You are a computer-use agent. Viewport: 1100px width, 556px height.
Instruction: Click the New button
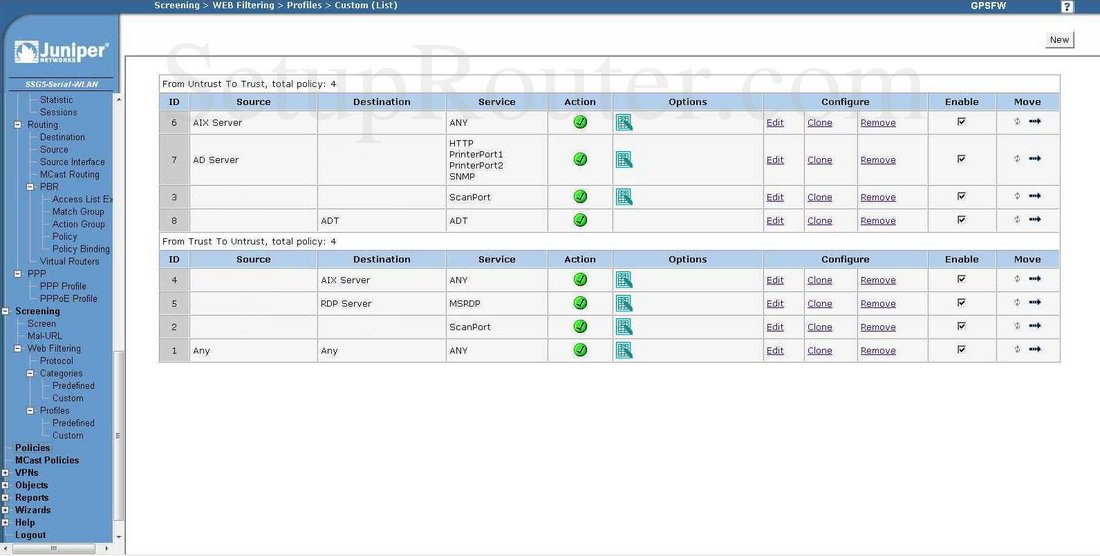pos(1059,40)
